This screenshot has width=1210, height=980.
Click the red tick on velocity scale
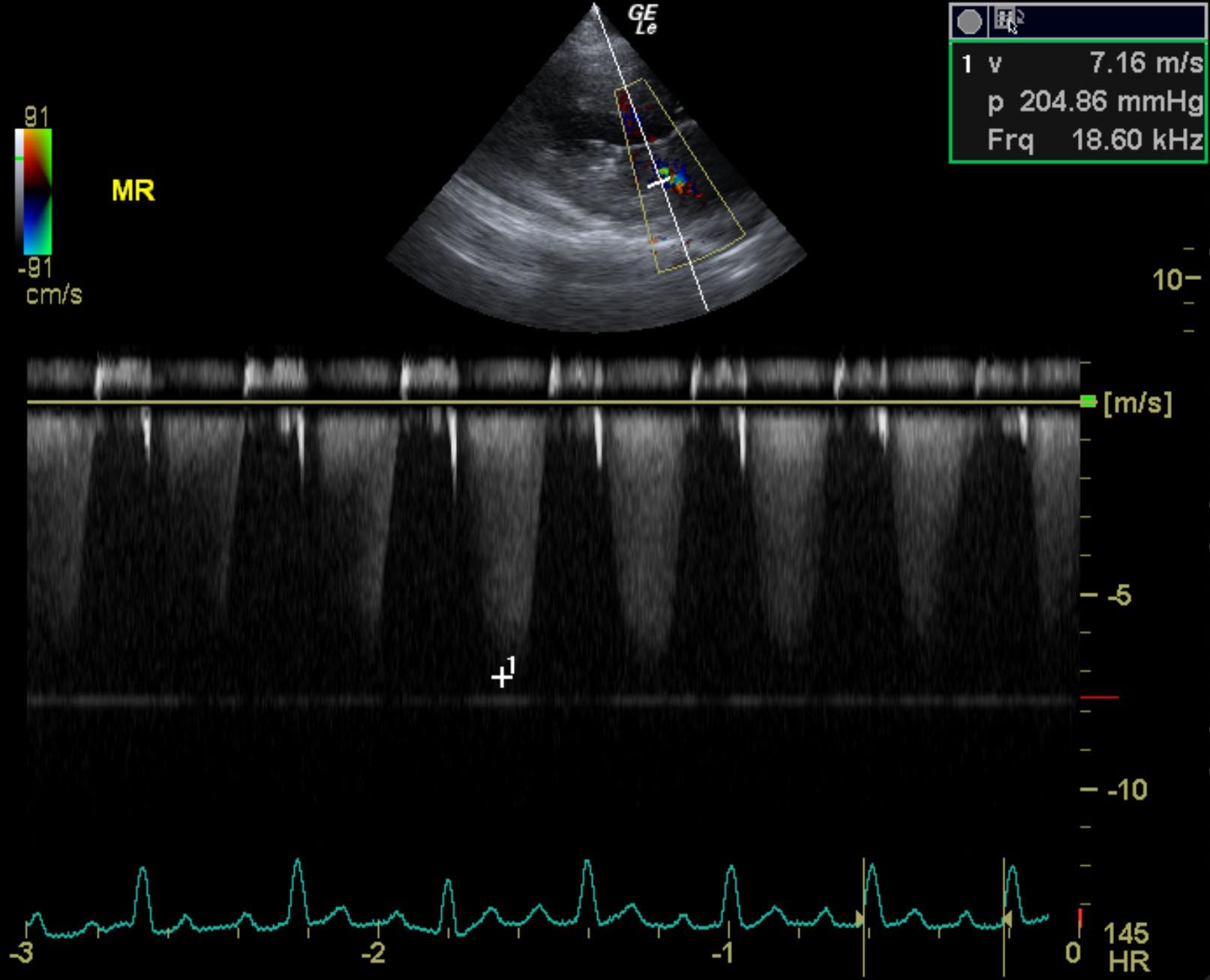pos(1100,697)
